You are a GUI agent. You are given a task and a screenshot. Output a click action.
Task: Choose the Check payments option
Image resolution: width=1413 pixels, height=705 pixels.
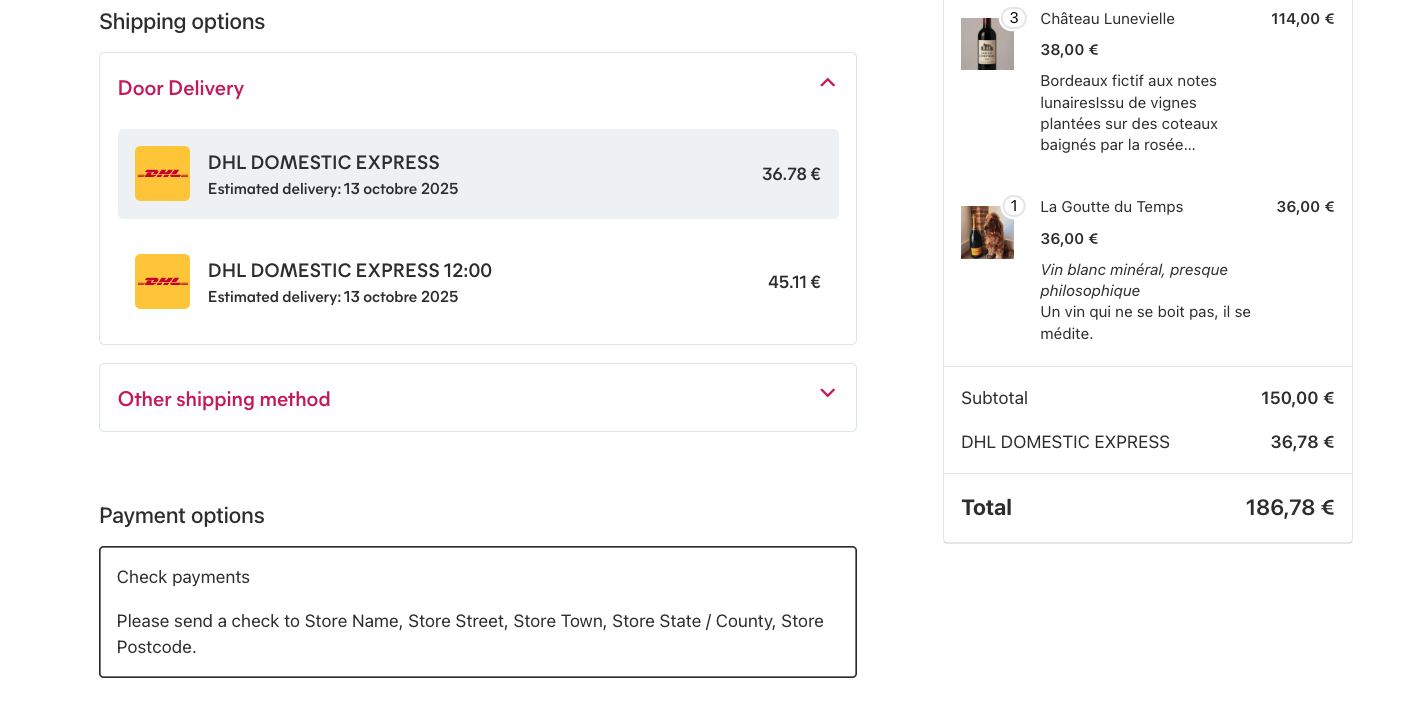click(x=183, y=577)
